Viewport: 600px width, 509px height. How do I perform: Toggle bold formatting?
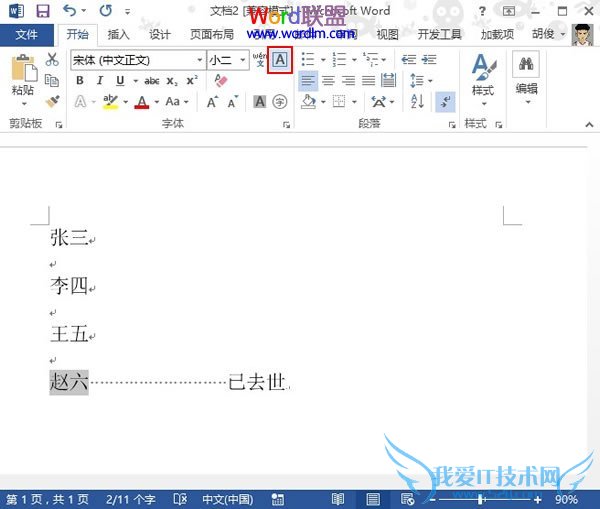click(80, 80)
